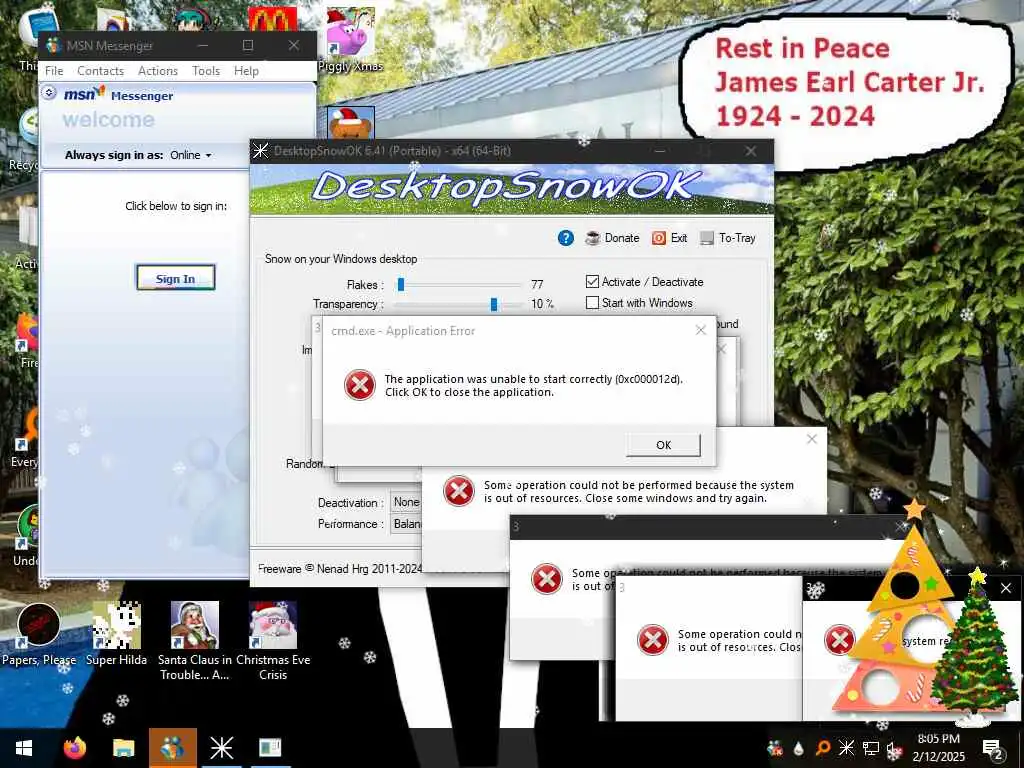Click the Donate coffee cup icon

click(592, 238)
